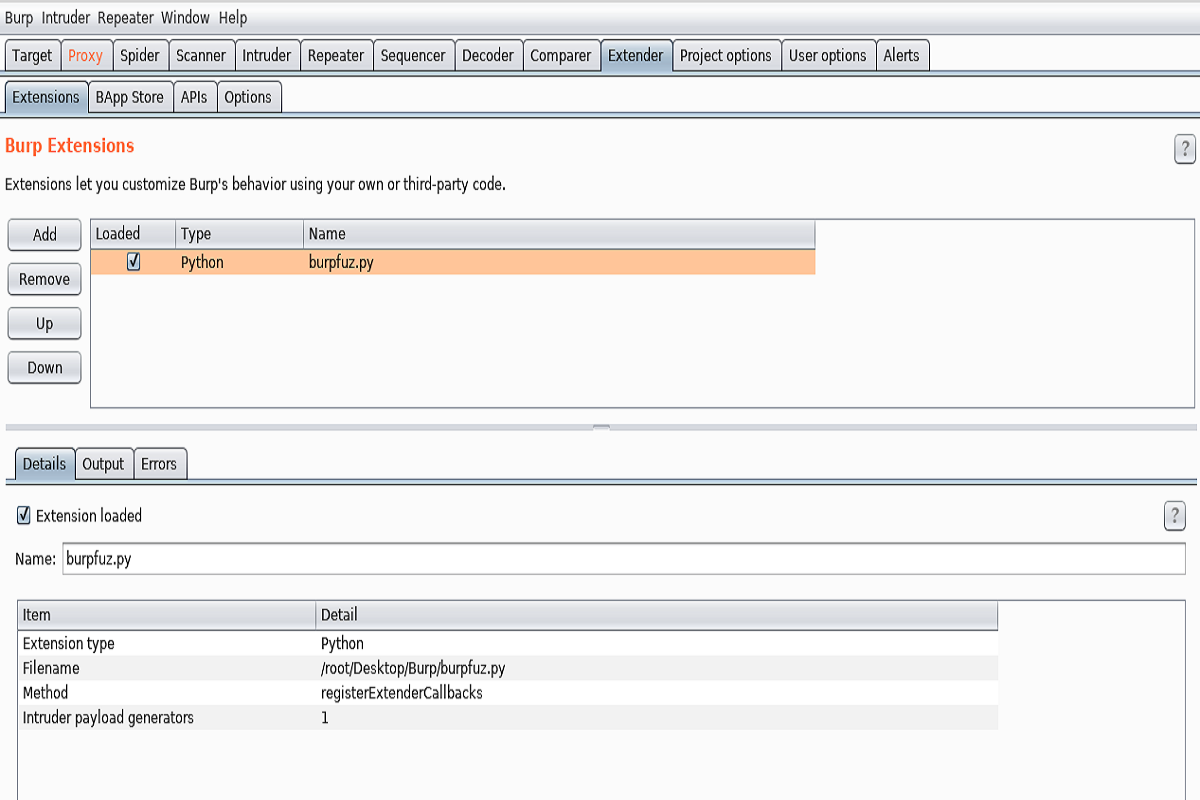The width and height of the screenshot is (1200, 800).
Task: Go to the Spider tab
Action: pos(140,56)
